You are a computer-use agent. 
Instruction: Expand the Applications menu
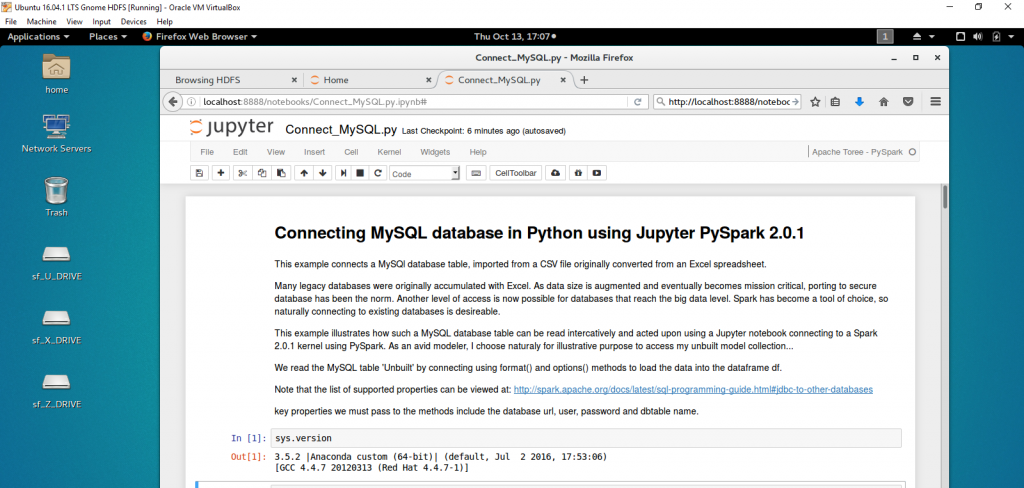point(38,37)
